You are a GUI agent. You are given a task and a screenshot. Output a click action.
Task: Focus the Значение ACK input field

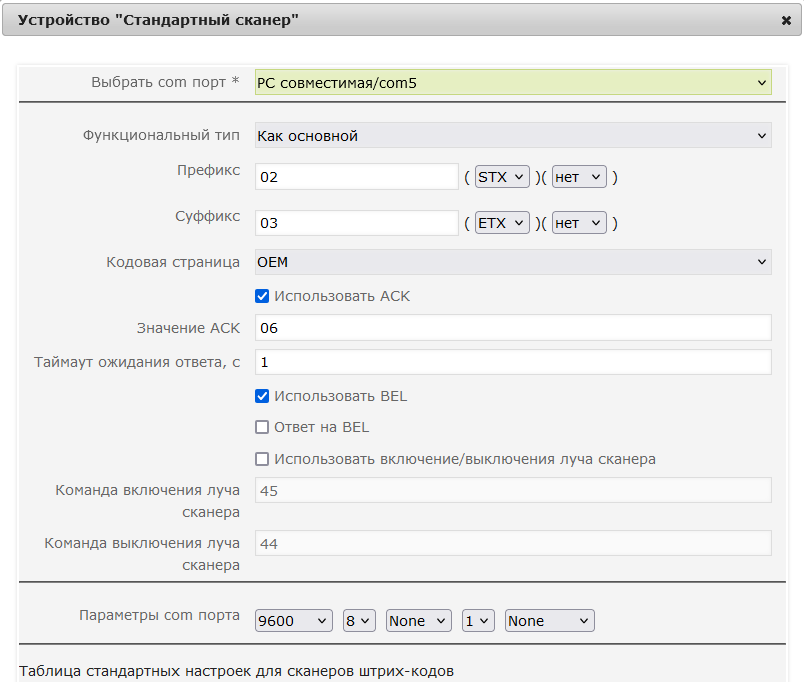coord(513,328)
